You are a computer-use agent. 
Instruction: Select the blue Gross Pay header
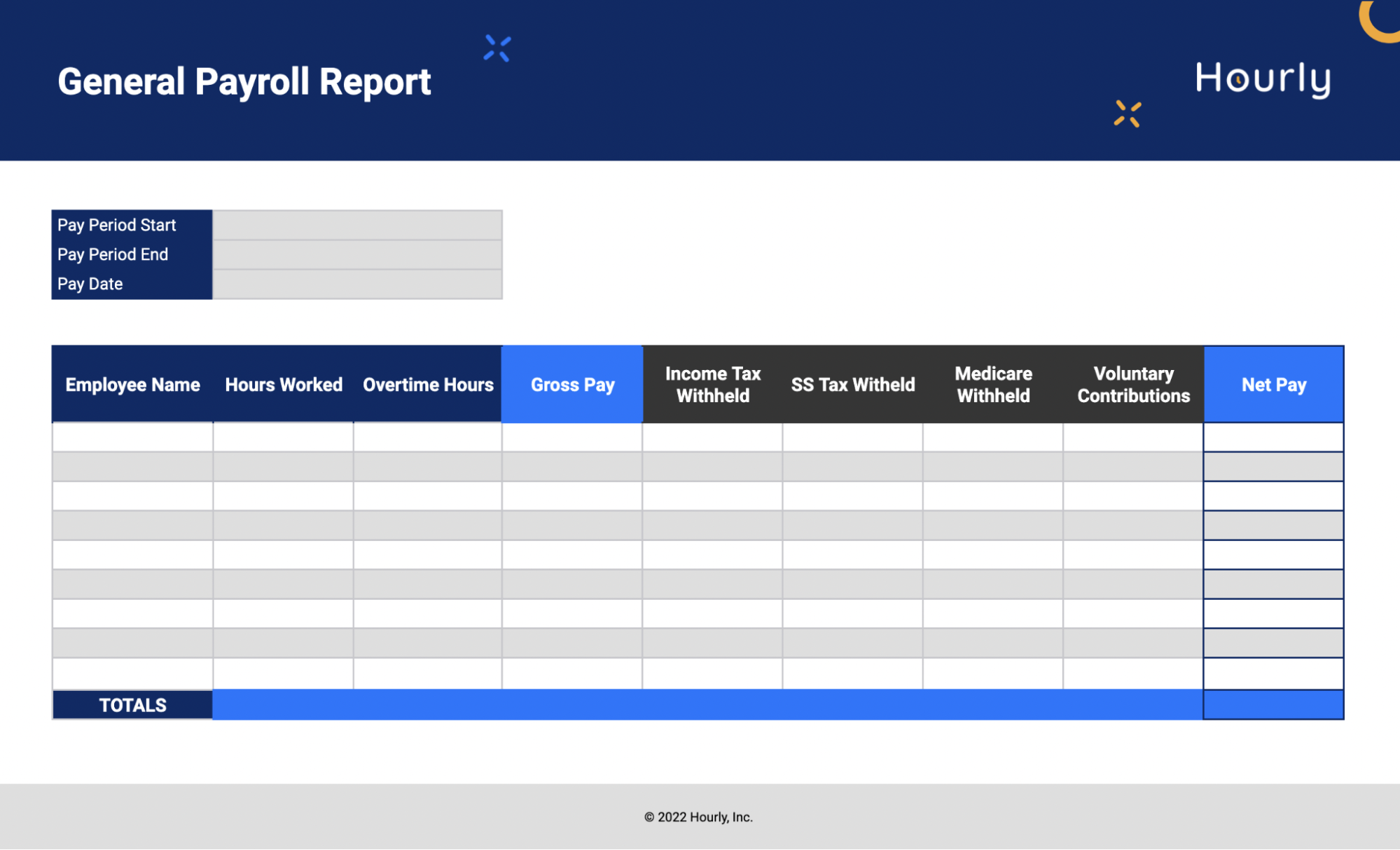tap(572, 385)
